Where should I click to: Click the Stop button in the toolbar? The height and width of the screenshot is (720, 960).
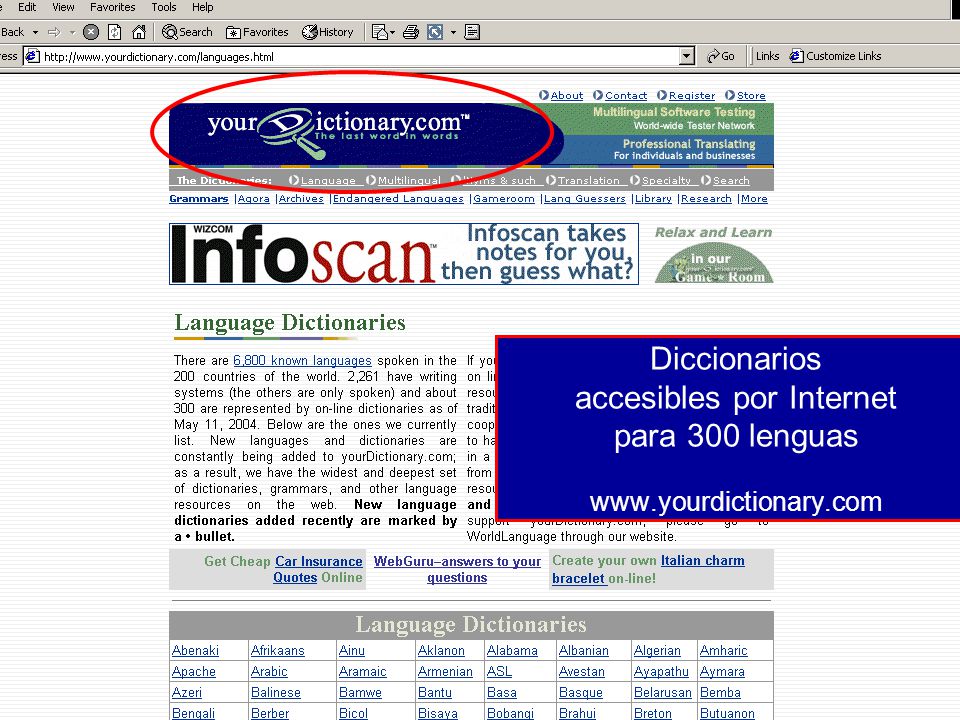point(91,32)
